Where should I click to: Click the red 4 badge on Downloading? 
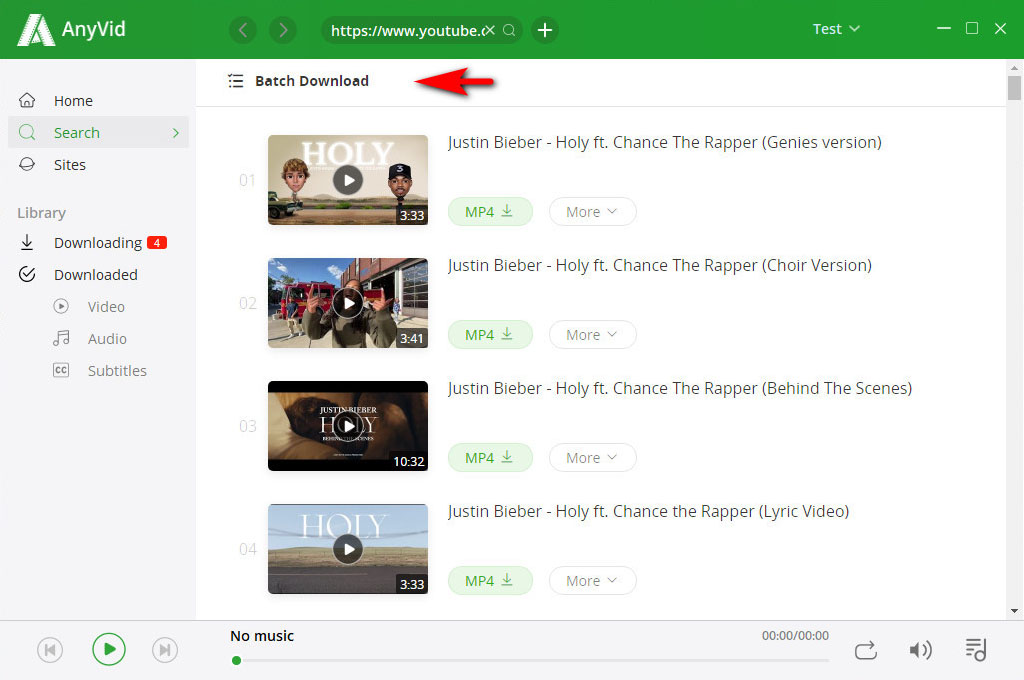click(x=157, y=242)
